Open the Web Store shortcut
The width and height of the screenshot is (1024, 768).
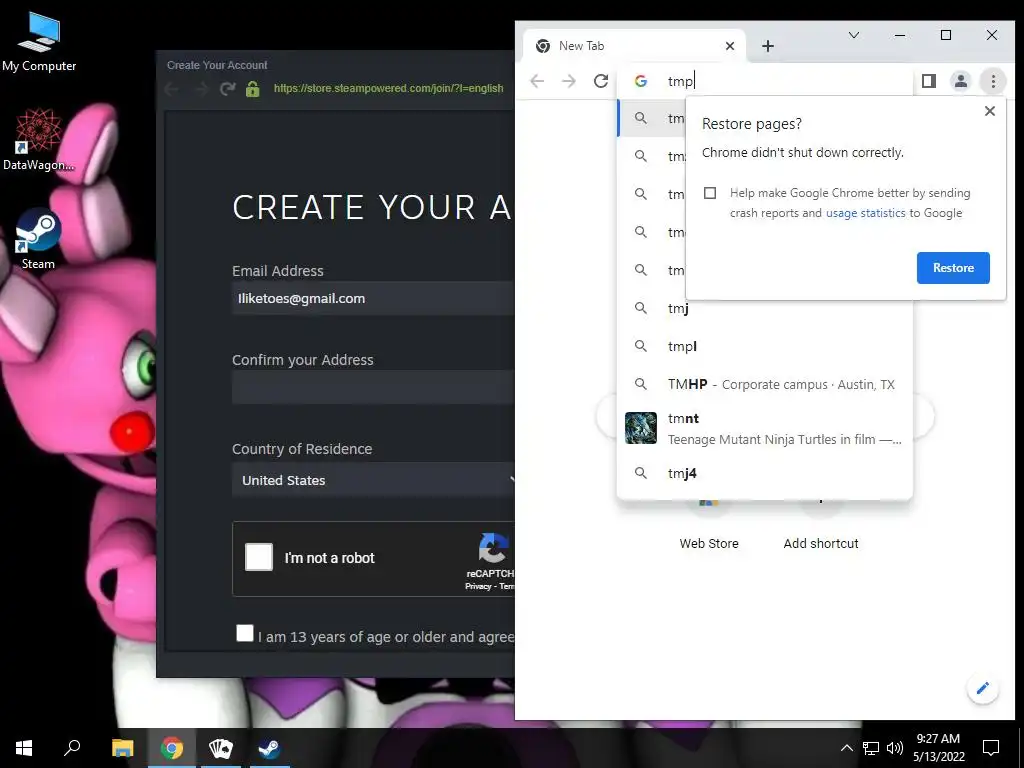coord(709,543)
